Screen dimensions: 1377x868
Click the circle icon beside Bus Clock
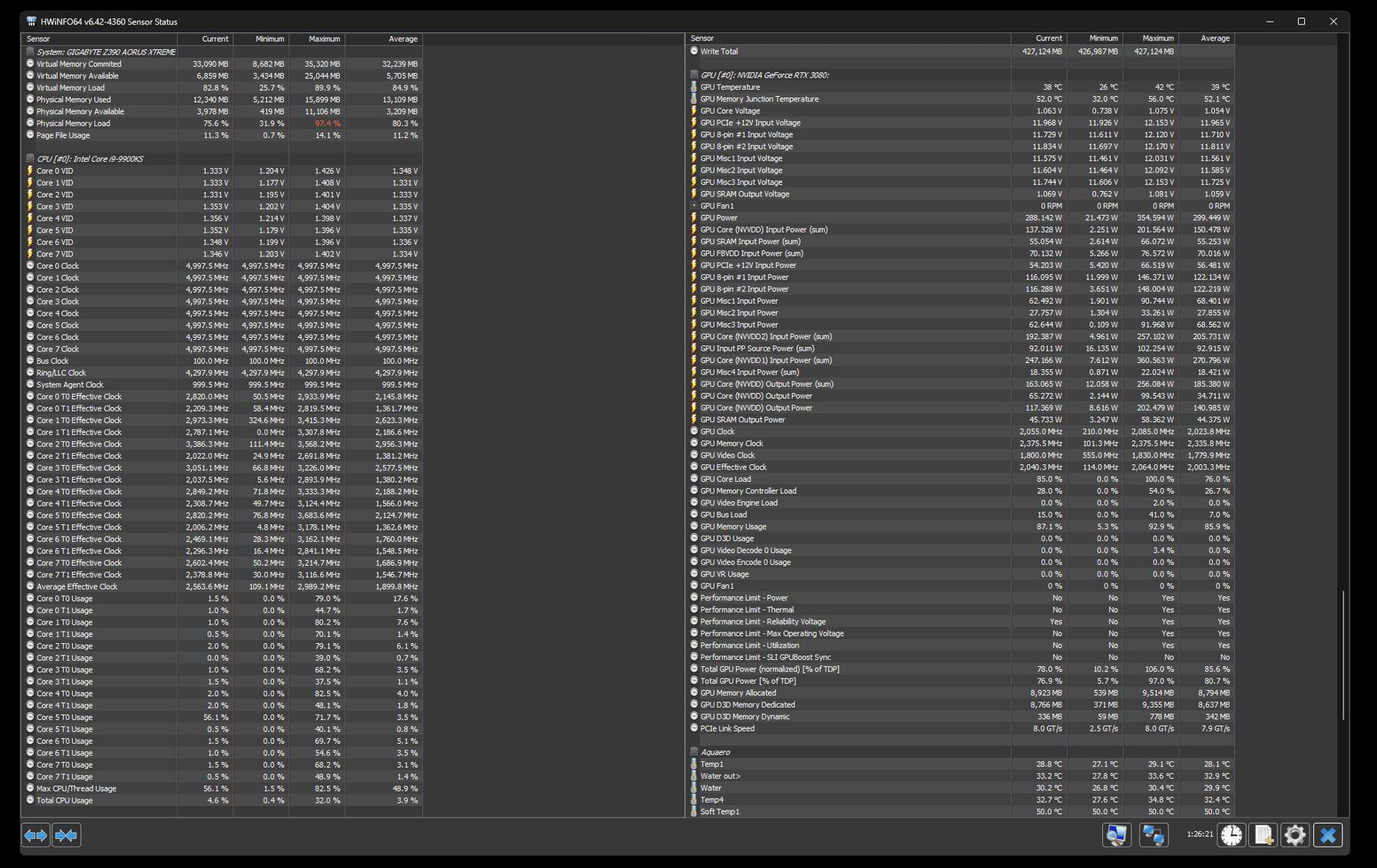point(30,361)
